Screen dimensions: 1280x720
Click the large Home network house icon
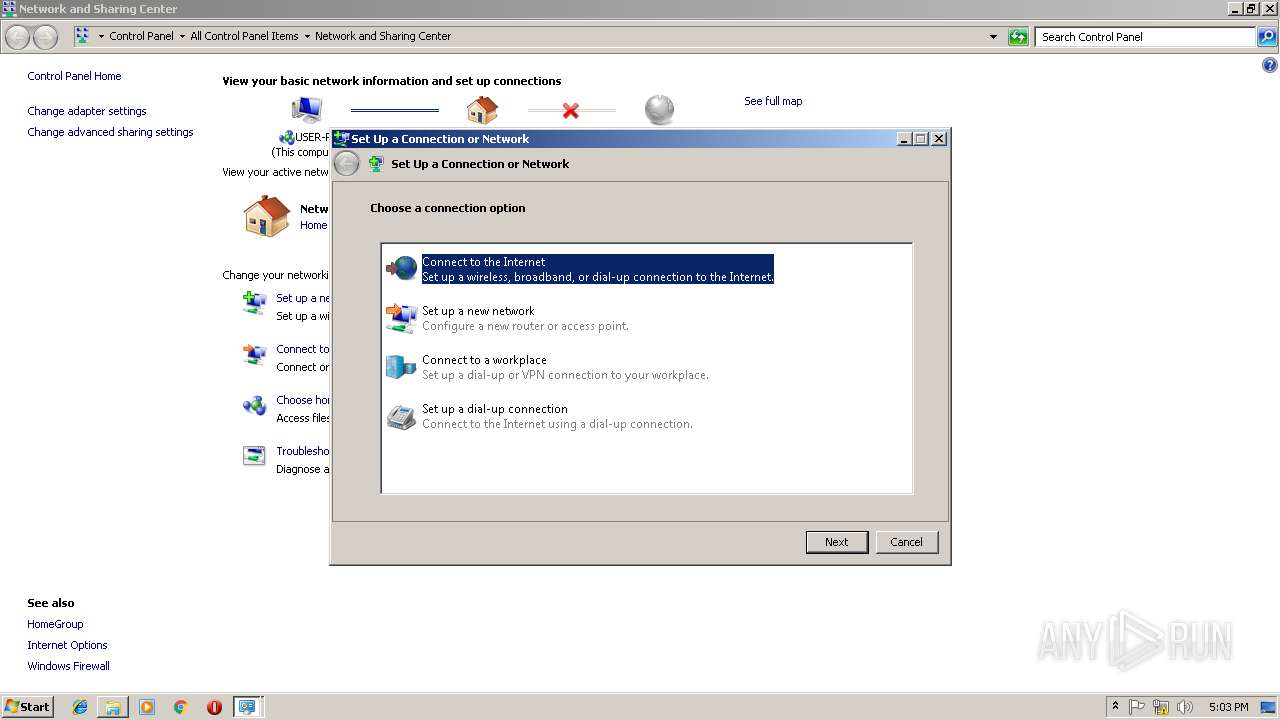[x=267, y=216]
